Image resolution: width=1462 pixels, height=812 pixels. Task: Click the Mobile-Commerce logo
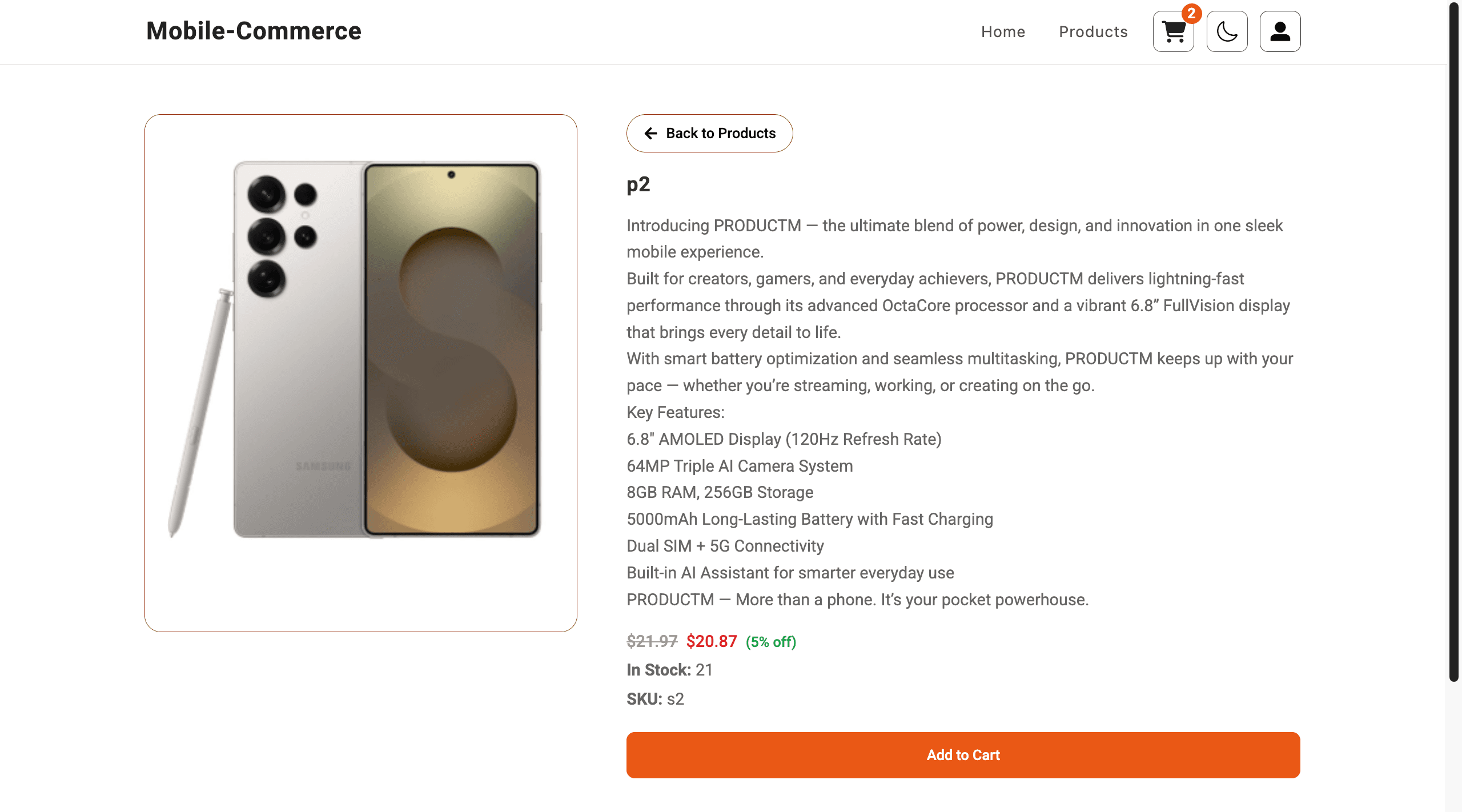pos(253,31)
